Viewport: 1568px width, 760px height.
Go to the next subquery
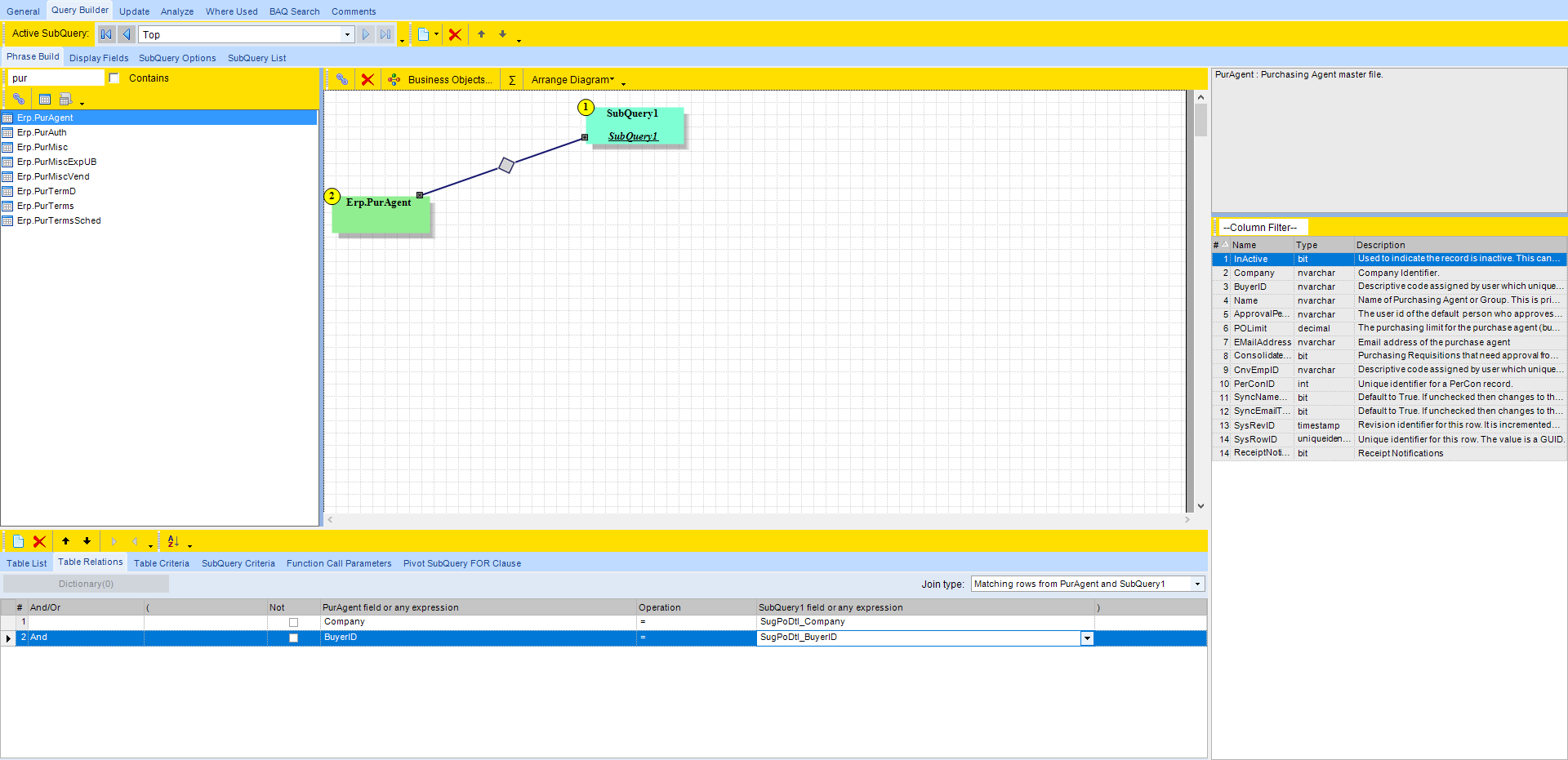[366, 34]
